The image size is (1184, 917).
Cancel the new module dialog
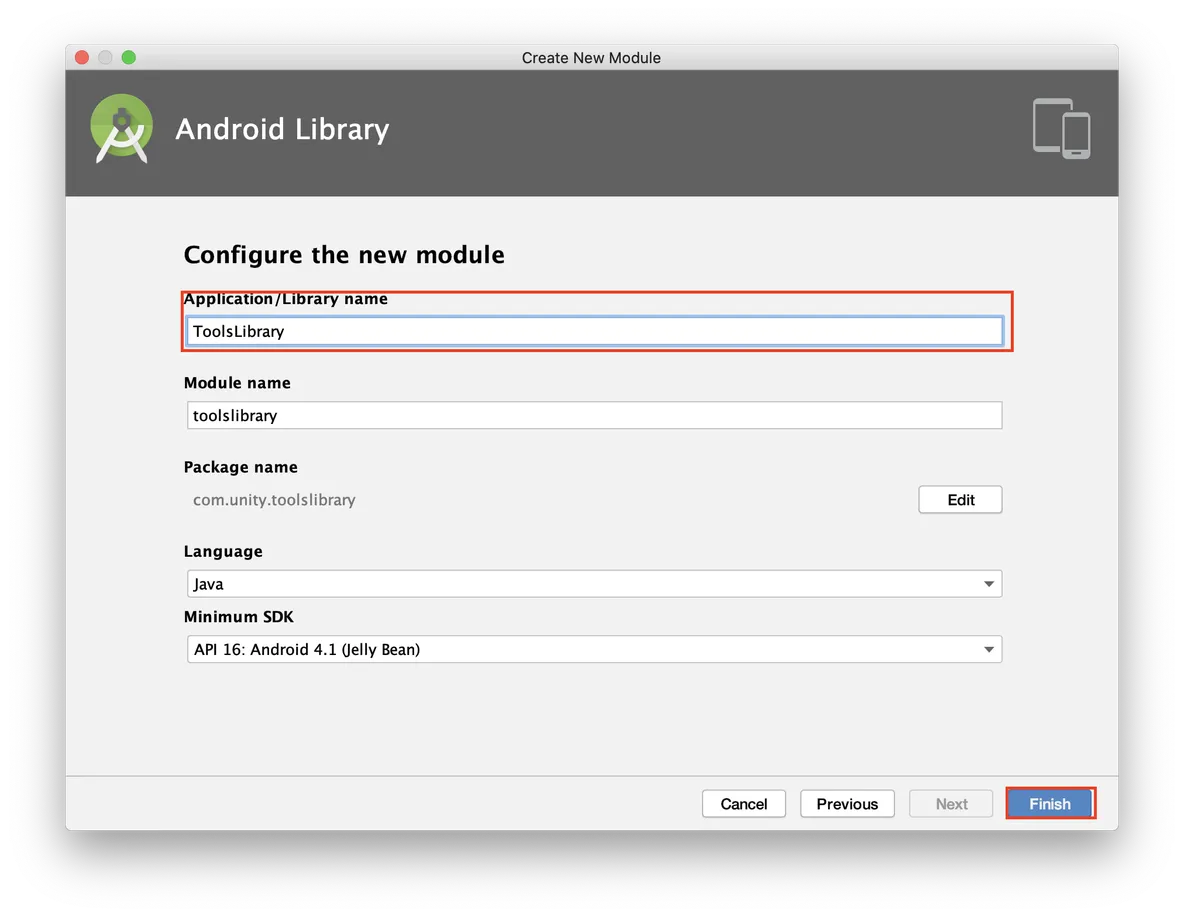pyautogui.click(x=744, y=804)
